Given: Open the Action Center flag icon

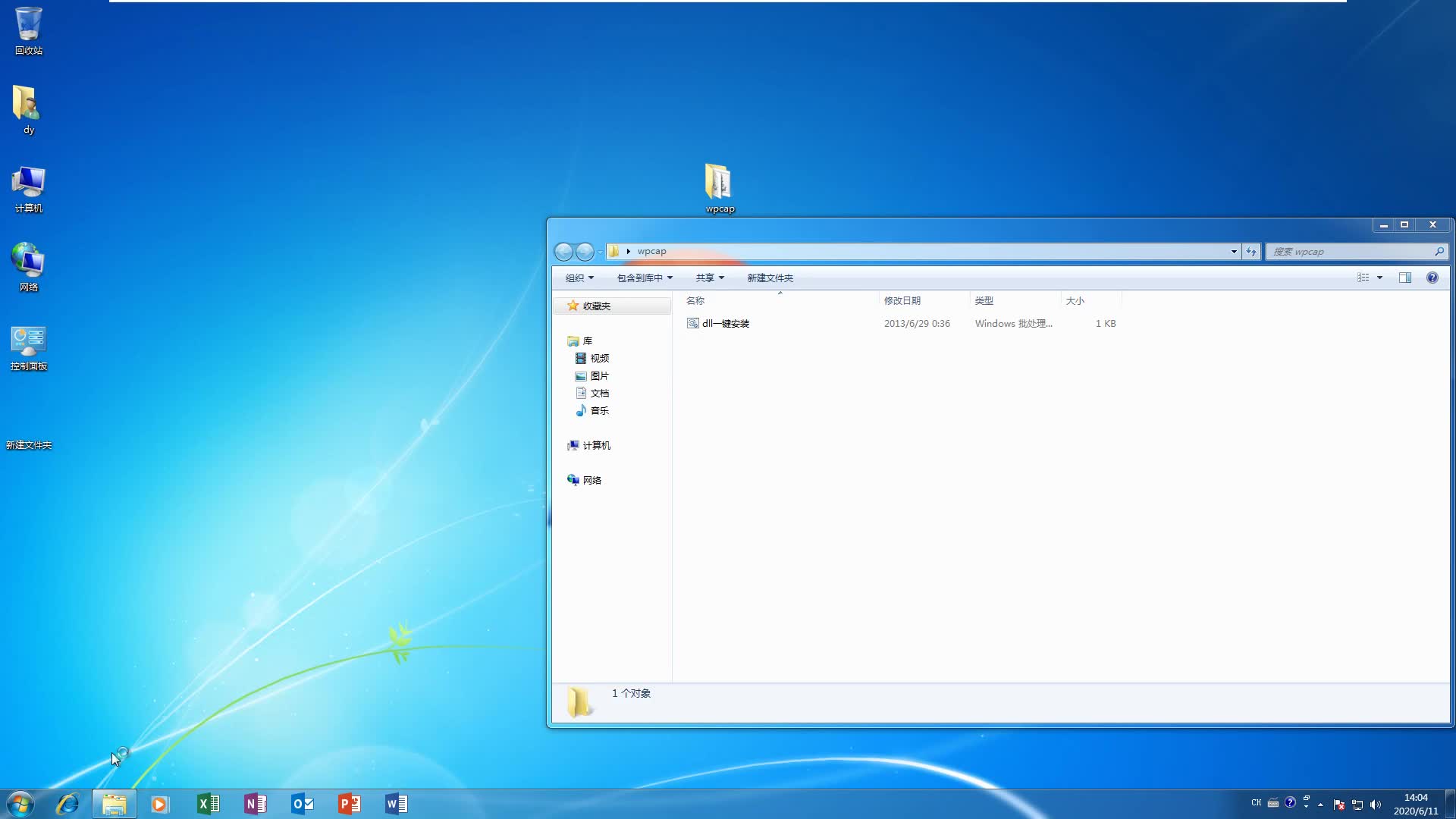Looking at the screenshot, I should pos(1339,805).
